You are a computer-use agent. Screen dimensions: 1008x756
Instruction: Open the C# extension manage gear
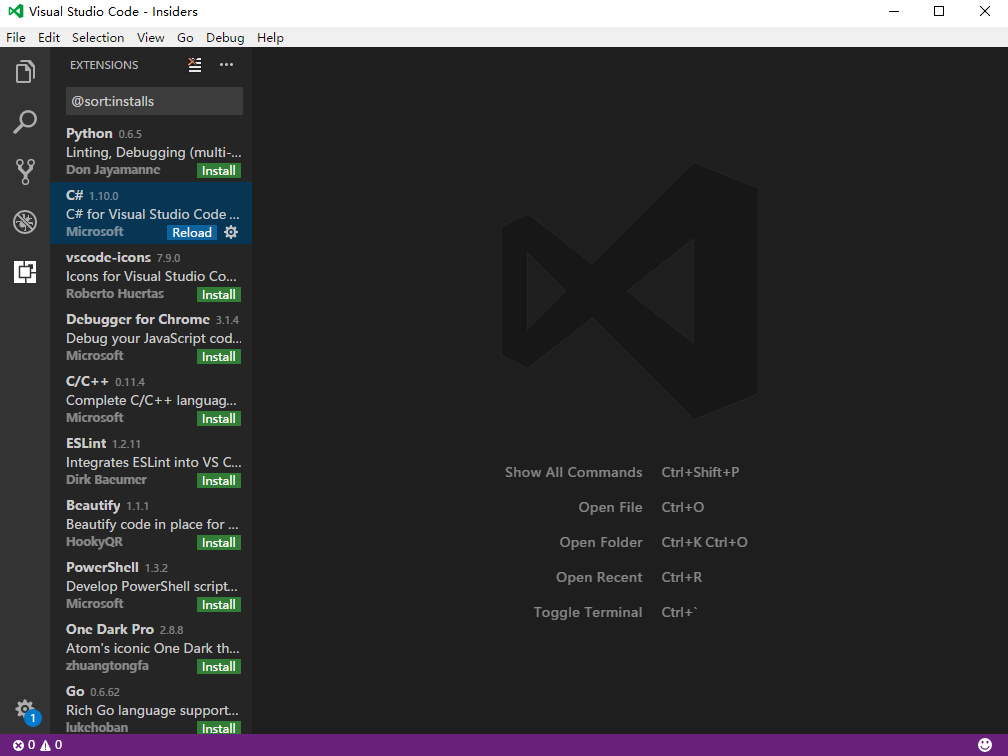coord(231,232)
